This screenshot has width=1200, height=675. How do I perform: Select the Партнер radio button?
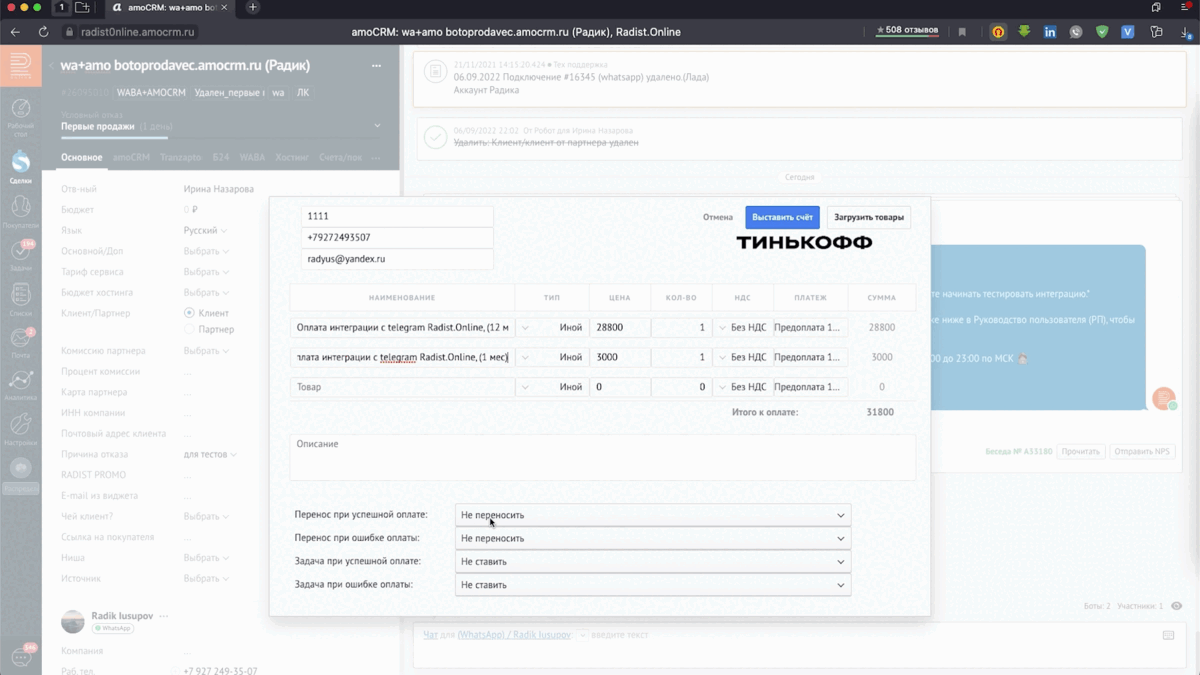pyautogui.click(x=189, y=329)
